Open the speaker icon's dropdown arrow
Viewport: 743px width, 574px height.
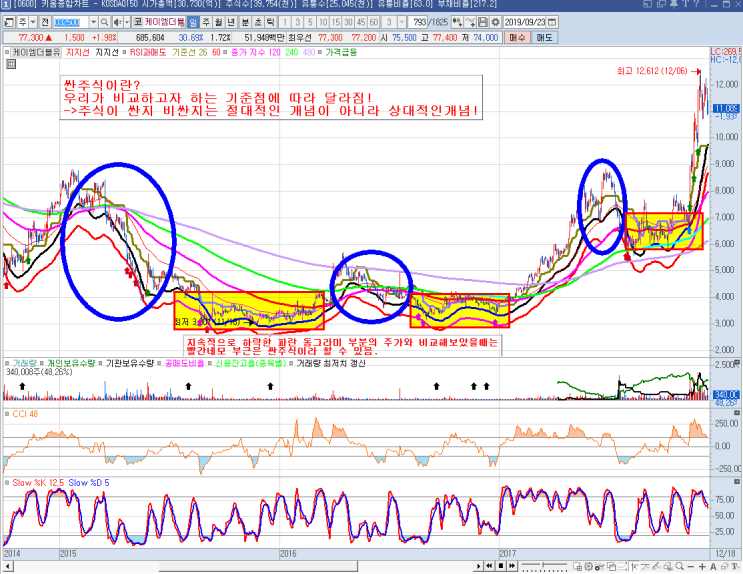(x=126, y=22)
